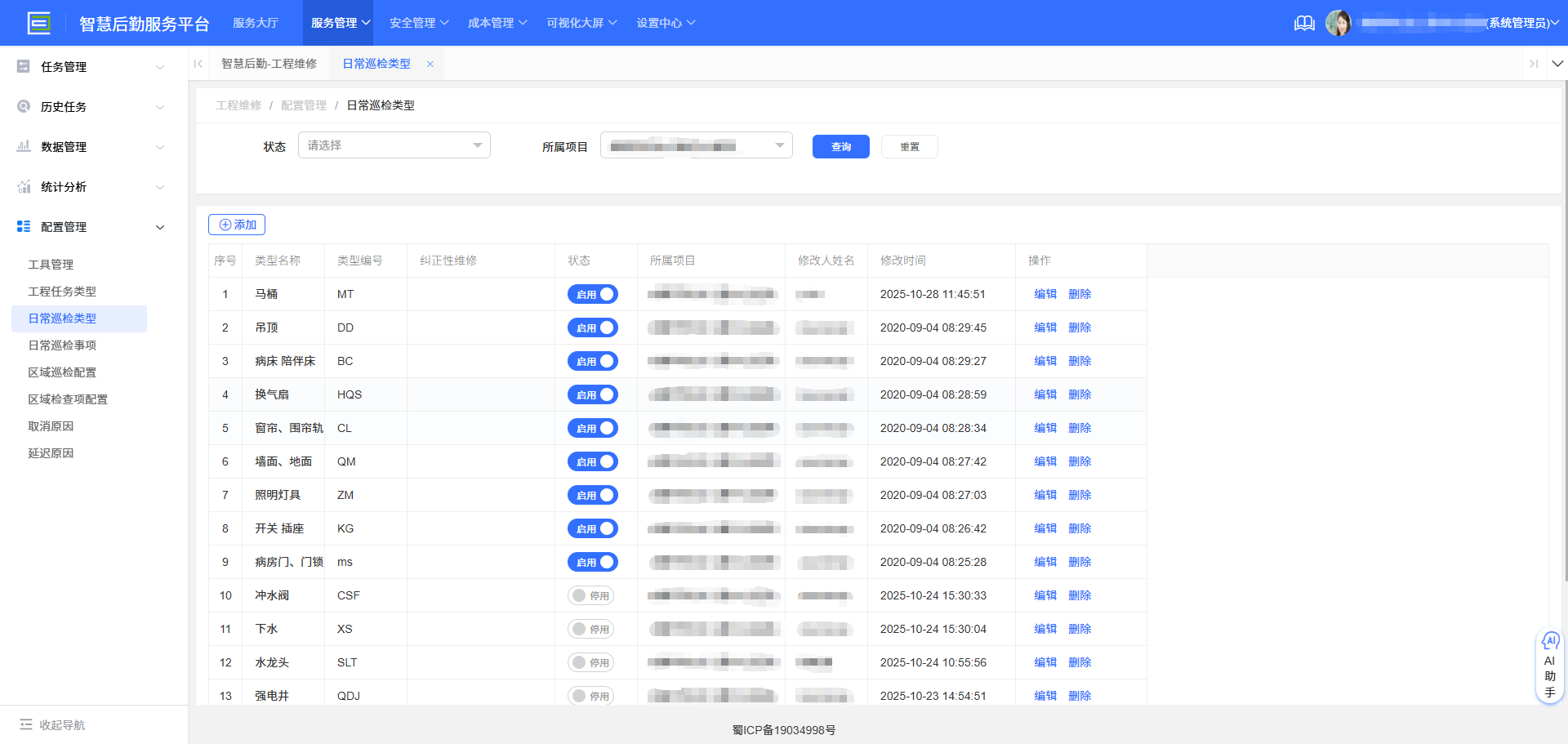1568x744 pixels.
Task: Open the 所属项目 dropdown
Action: (x=696, y=145)
